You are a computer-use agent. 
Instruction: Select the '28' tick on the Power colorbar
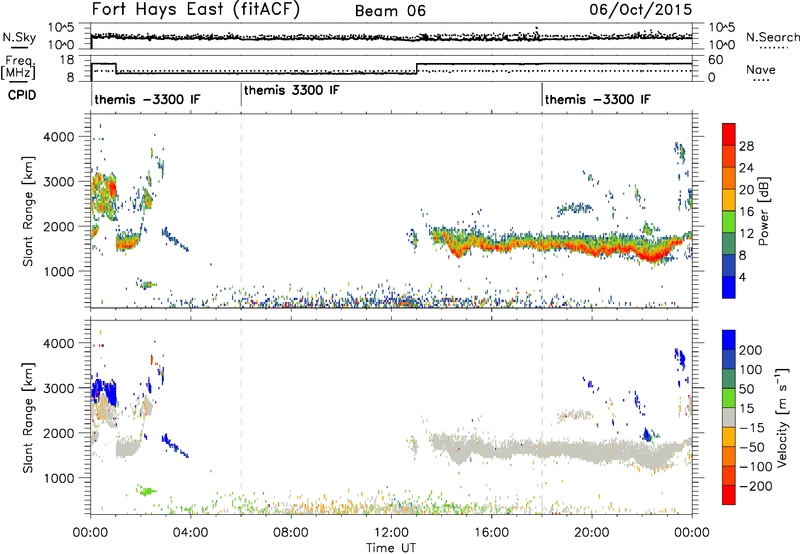pos(746,146)
